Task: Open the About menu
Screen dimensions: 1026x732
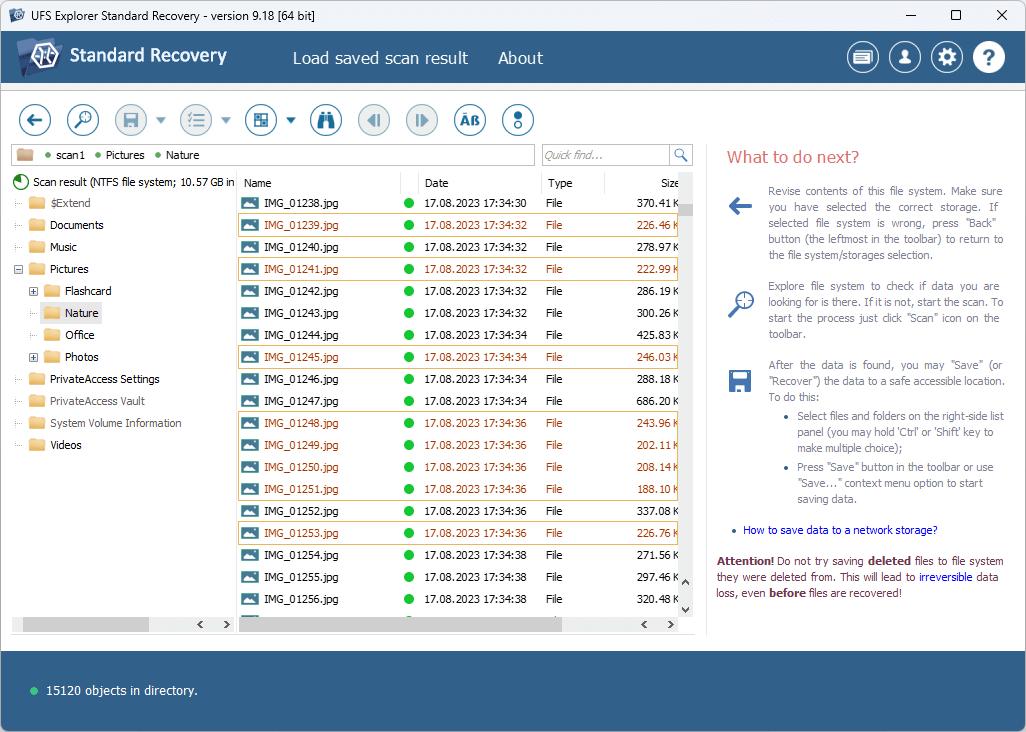Action: point(520,58)
